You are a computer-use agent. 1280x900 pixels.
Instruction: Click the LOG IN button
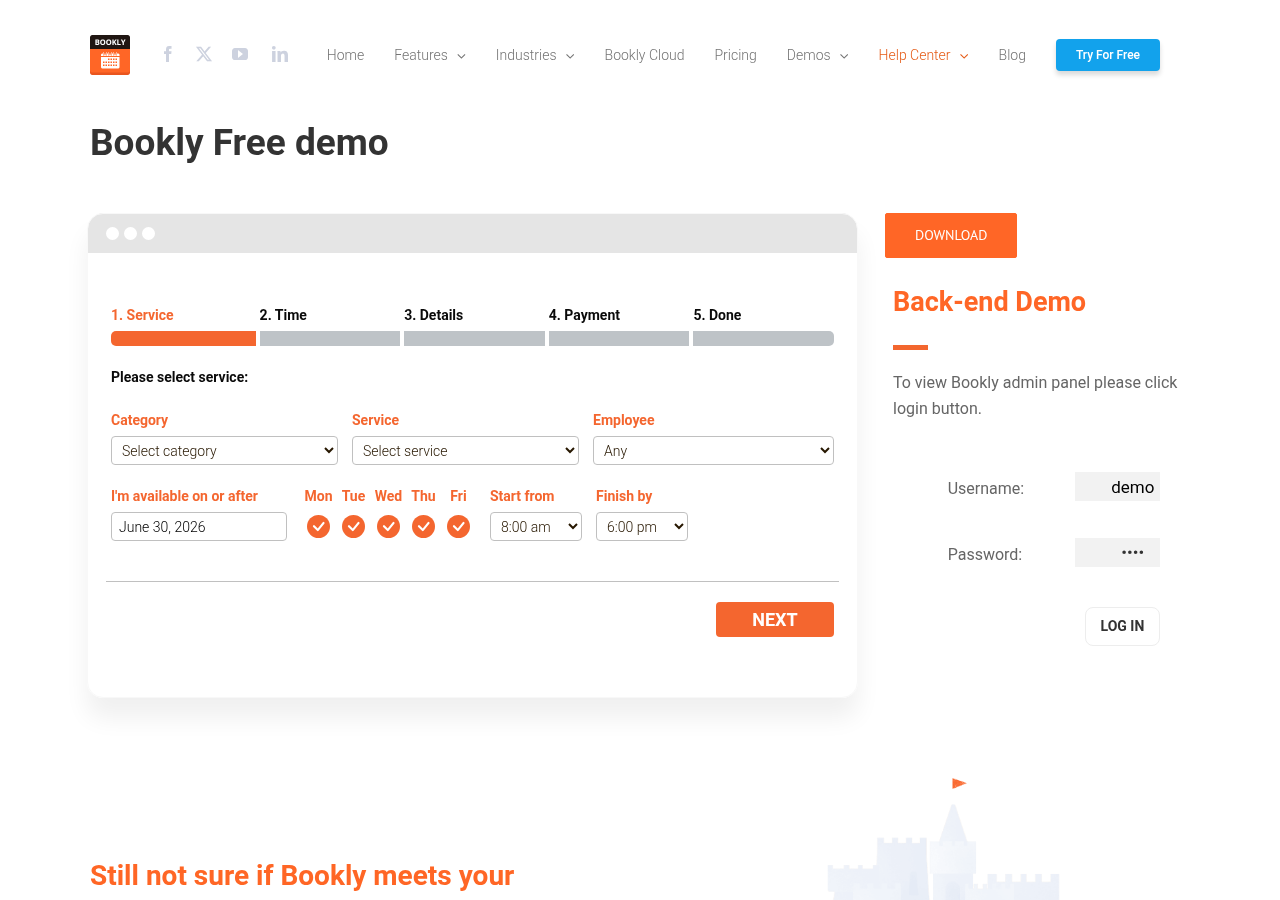click(x=1122, y=626)
